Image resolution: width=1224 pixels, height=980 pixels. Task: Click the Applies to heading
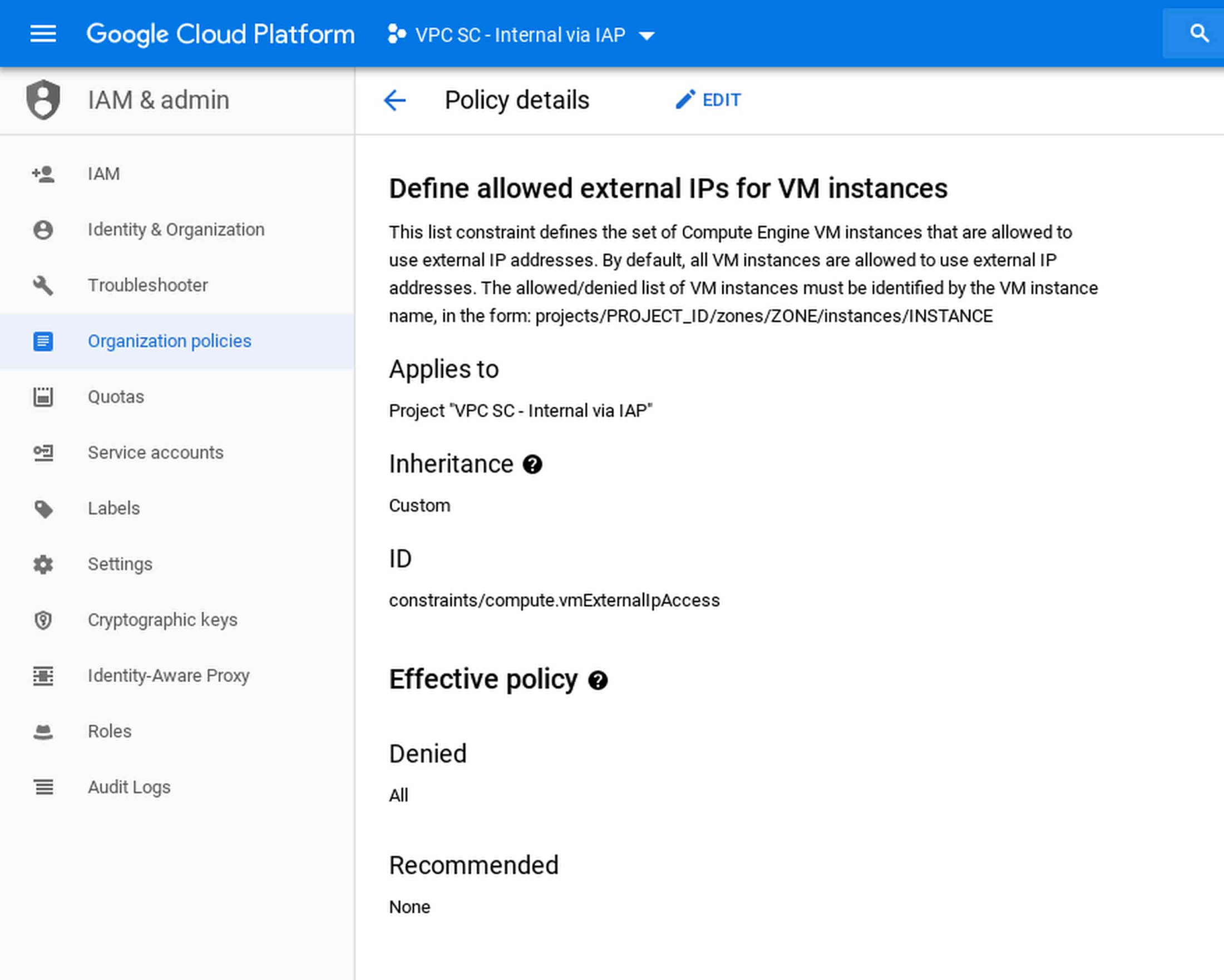pyautogui.click(x=444, y=370)
